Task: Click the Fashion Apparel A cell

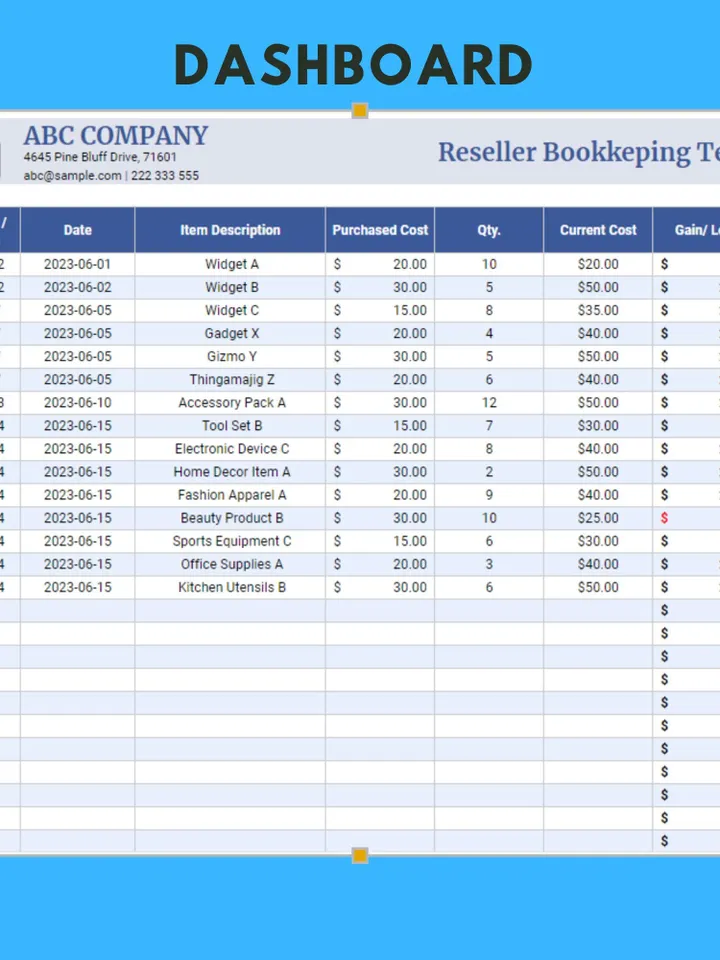Action: coord(231,495)
